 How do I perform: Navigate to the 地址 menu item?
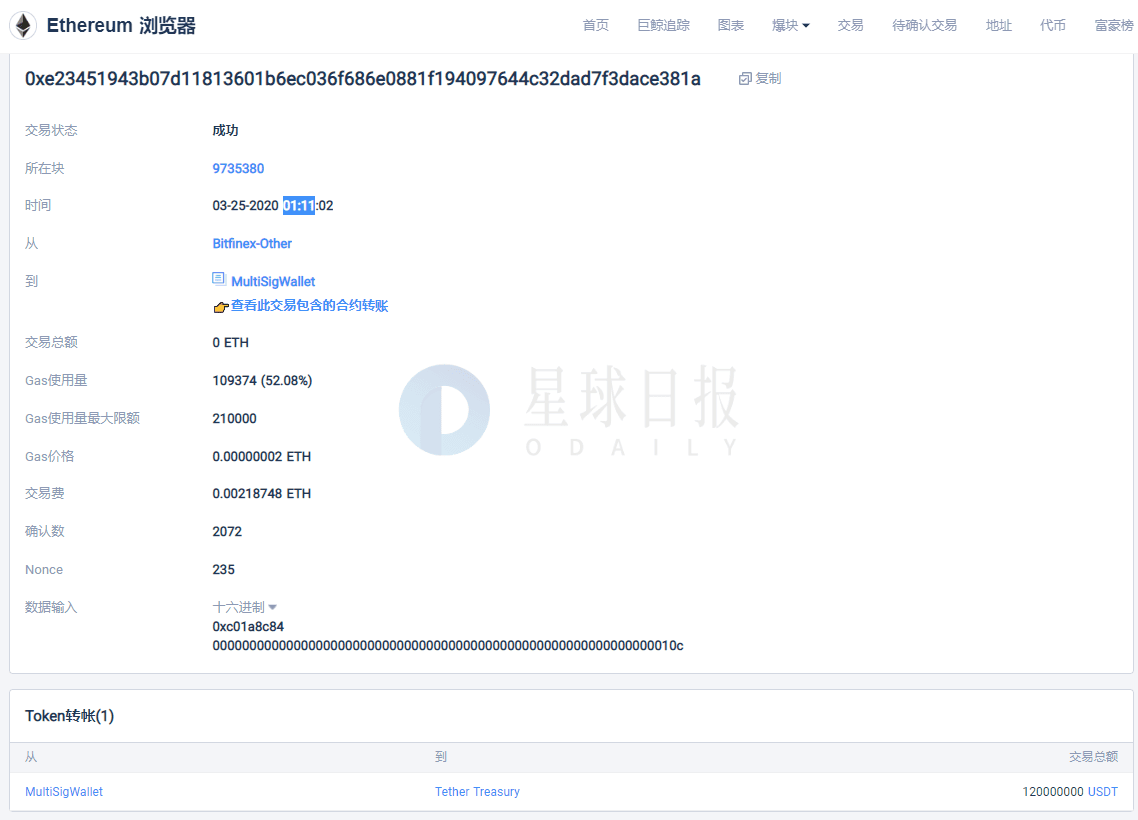999,25
